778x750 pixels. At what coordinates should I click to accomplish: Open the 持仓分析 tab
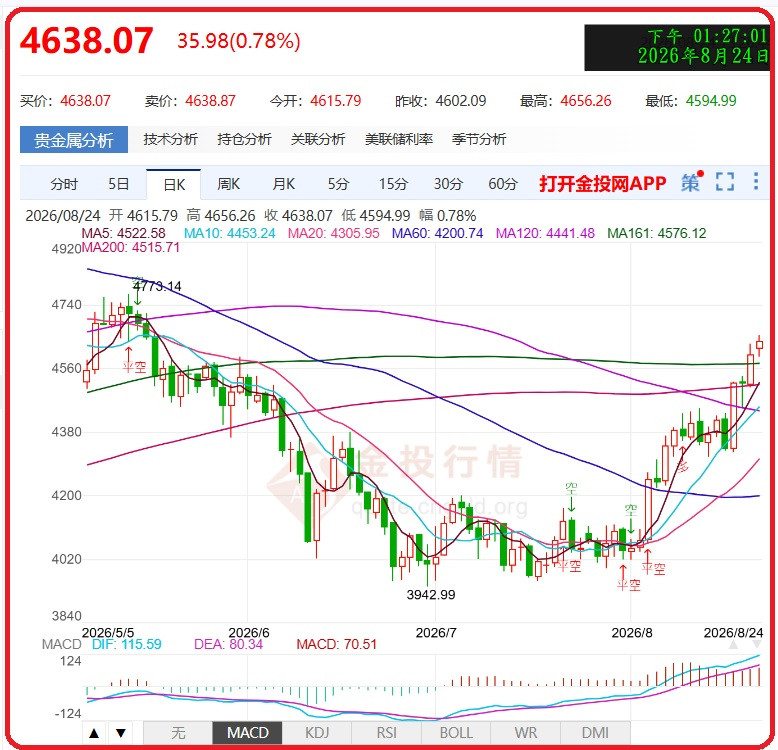tap(244, 139)
